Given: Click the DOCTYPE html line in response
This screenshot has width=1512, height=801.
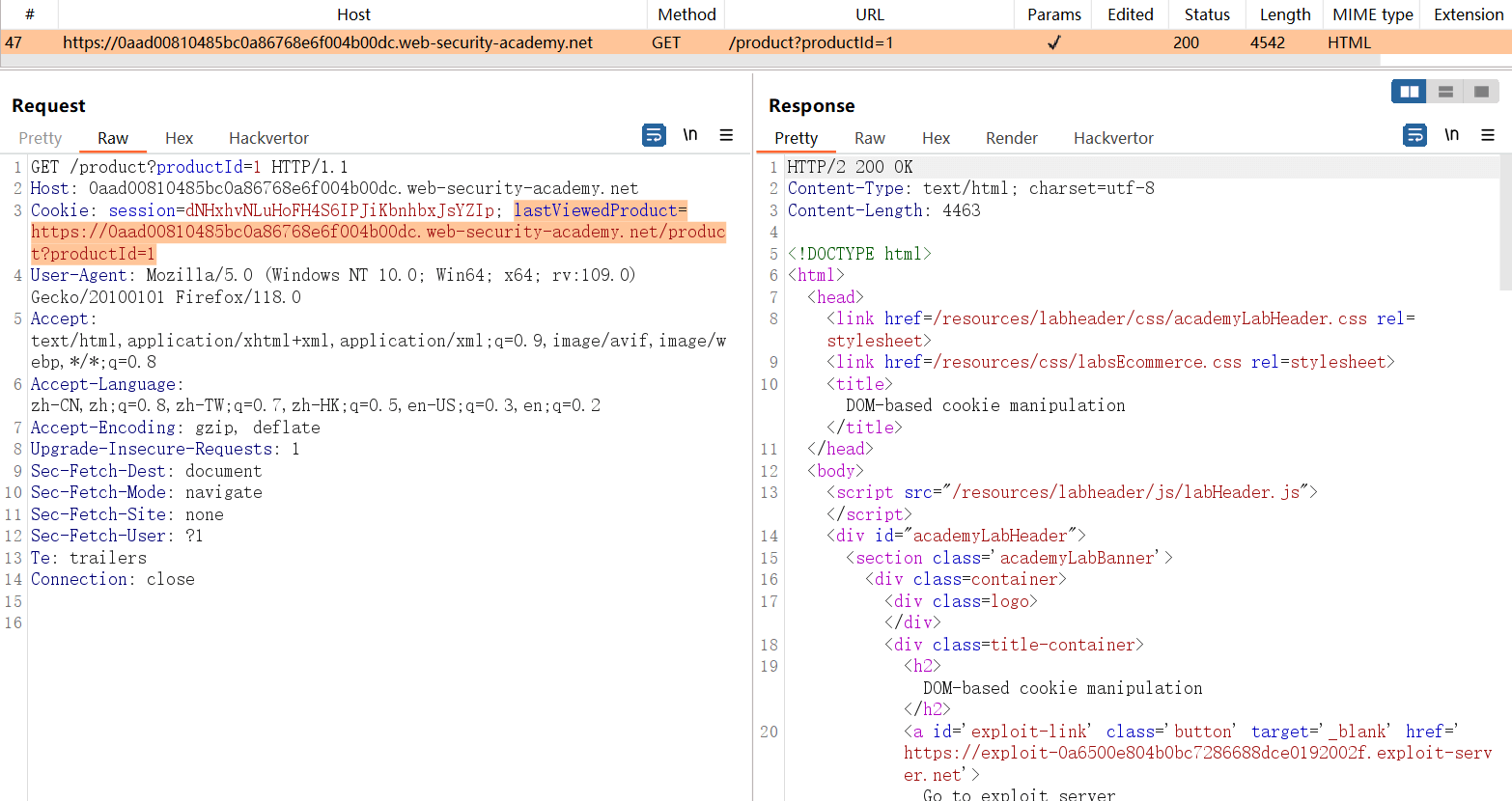Looking at the screenshot, I should coord(859,254).
